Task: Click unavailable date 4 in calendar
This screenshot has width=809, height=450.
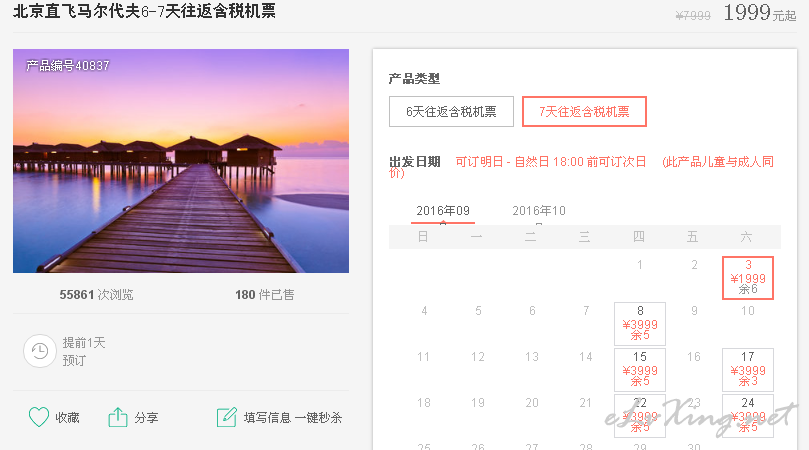Action: point(424,311)
